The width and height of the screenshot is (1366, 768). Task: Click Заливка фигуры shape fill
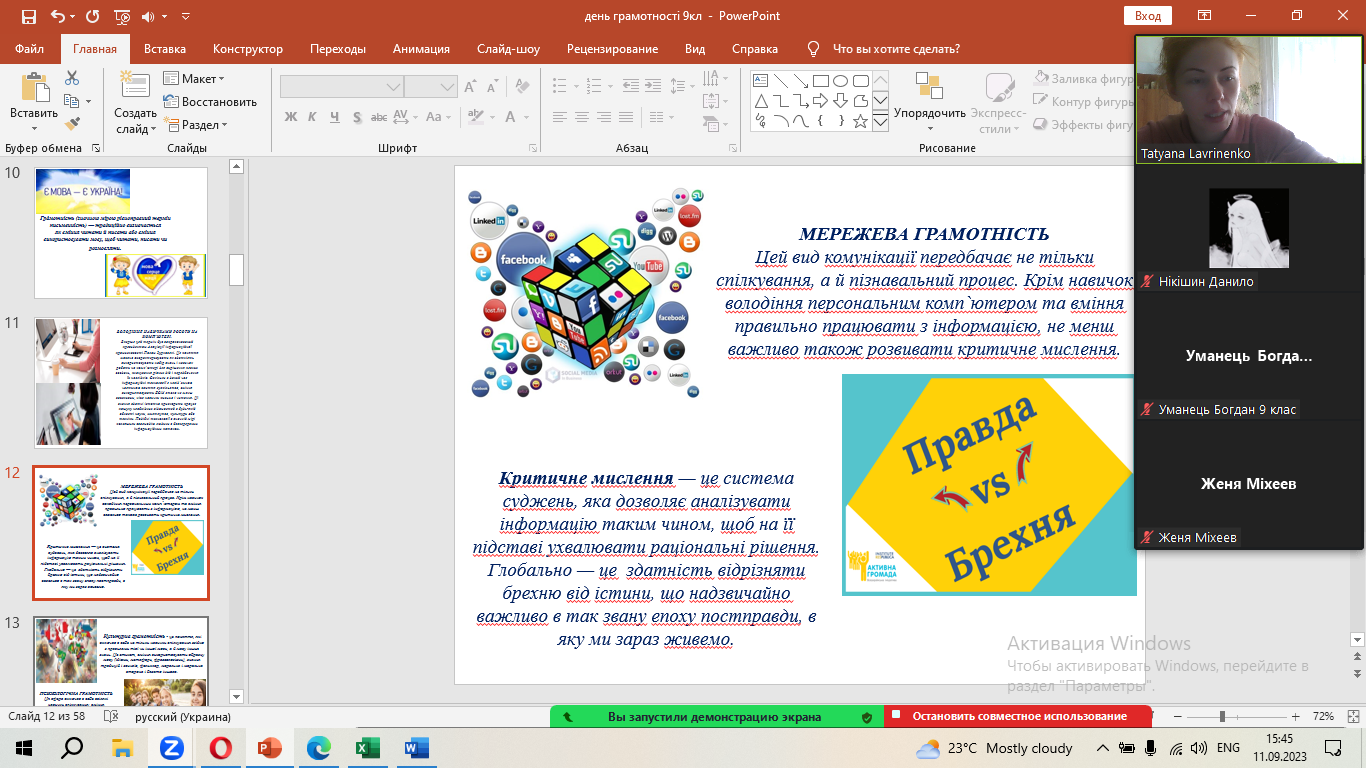pyautogui.click(x=1082, y=77)
